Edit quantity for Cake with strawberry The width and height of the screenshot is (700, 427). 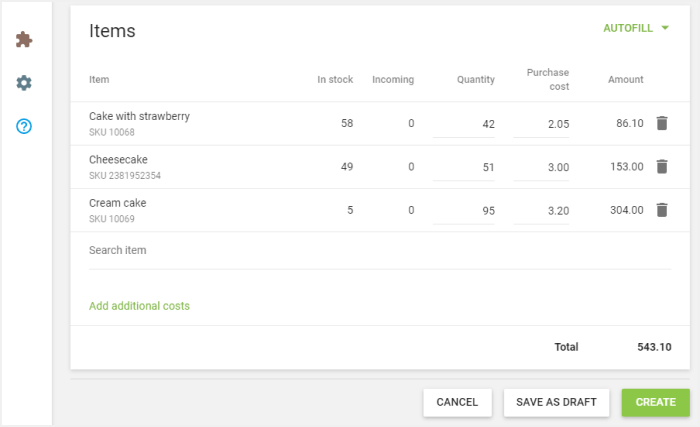click(x=464, y=124)
